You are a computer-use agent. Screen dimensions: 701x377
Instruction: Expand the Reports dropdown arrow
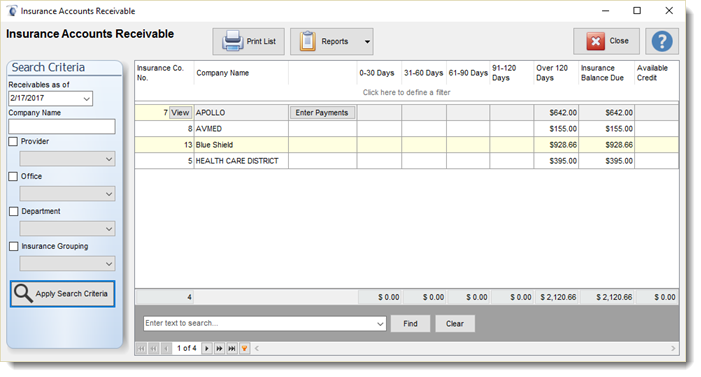(367, 42)
